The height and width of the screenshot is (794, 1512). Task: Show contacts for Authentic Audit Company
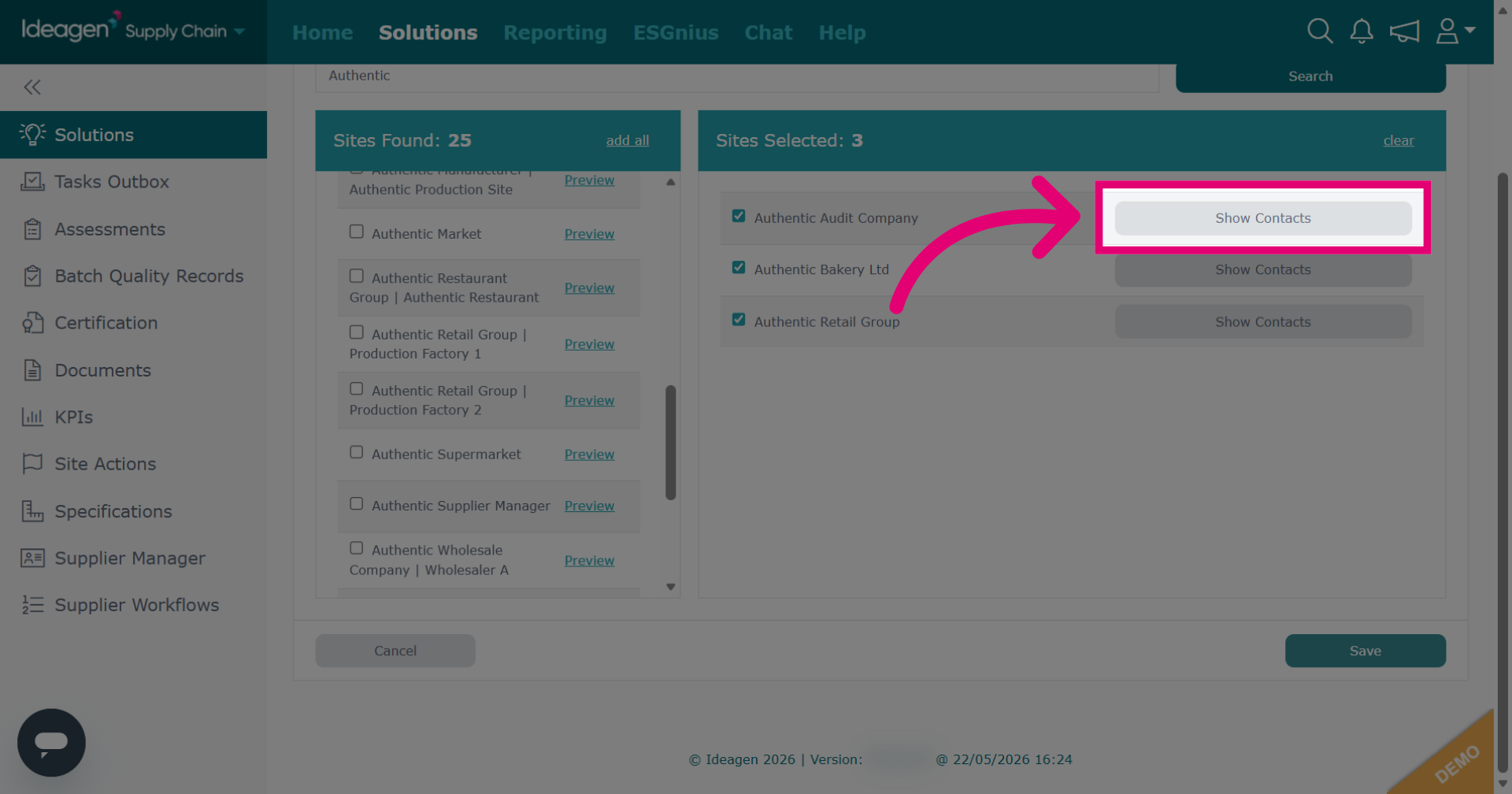(1263, 218)
